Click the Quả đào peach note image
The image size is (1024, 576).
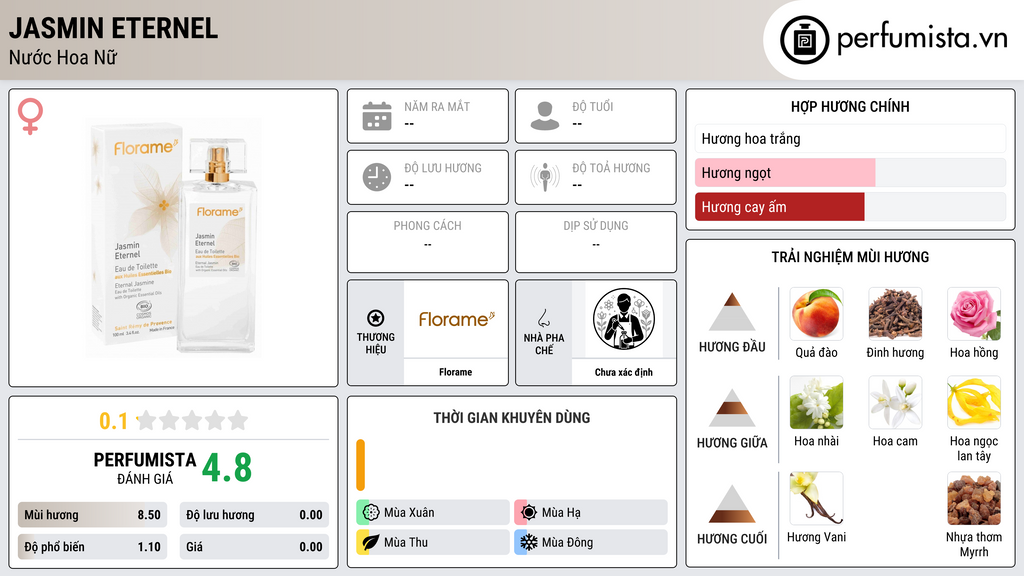point(816,313)
